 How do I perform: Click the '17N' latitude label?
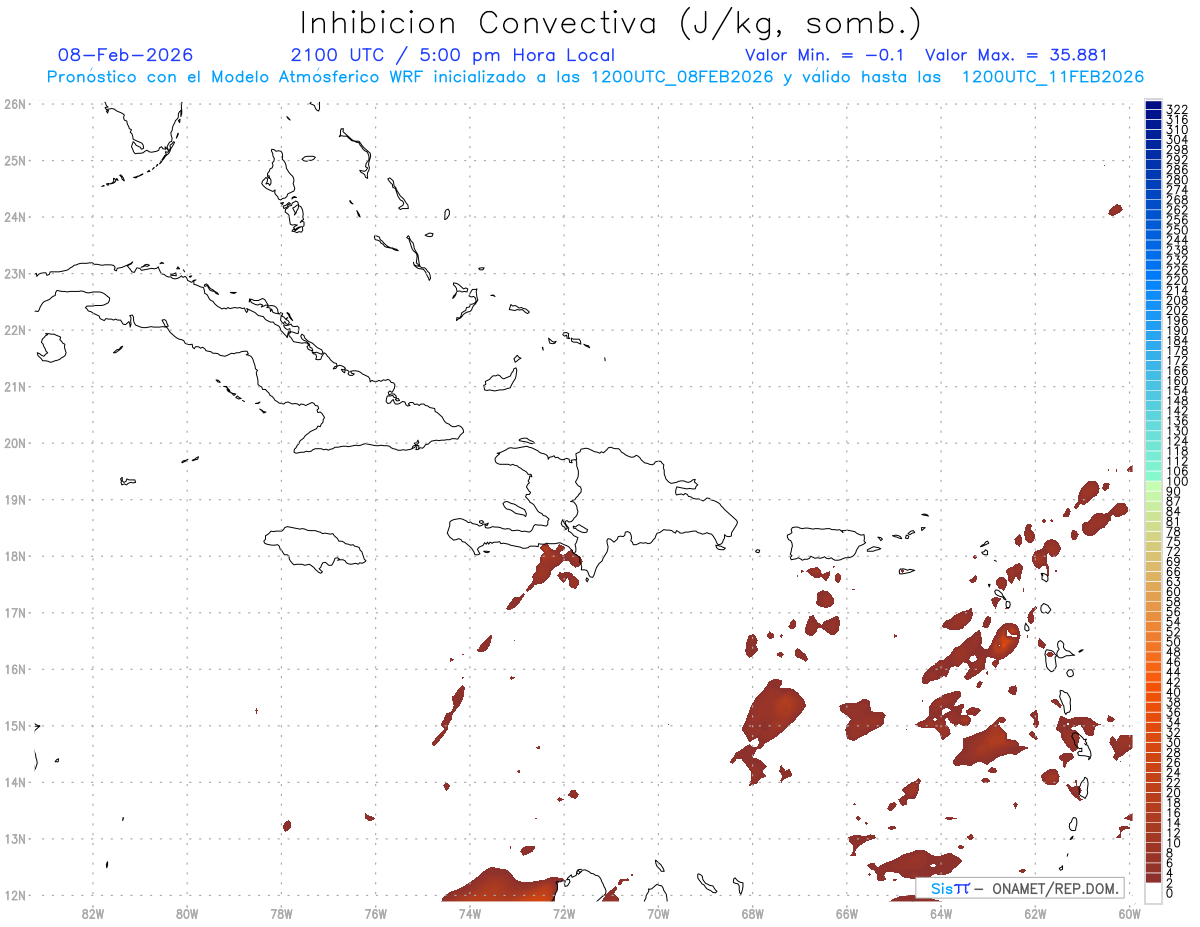[x=15, y=612]
